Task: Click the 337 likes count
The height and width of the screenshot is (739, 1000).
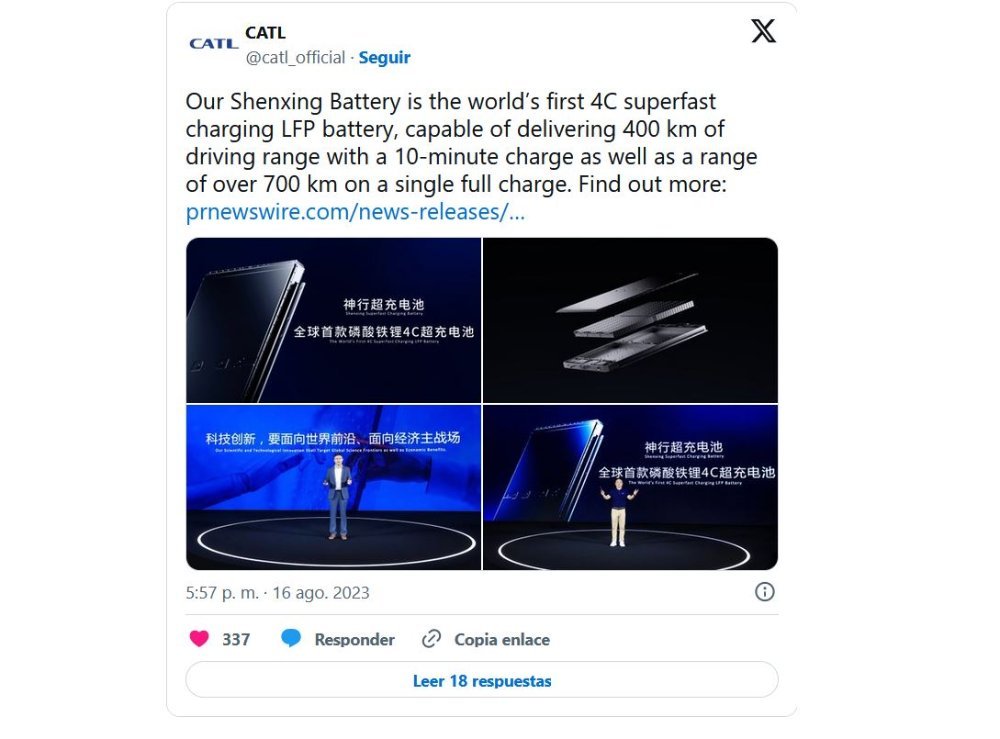Action: coord(236,640)
